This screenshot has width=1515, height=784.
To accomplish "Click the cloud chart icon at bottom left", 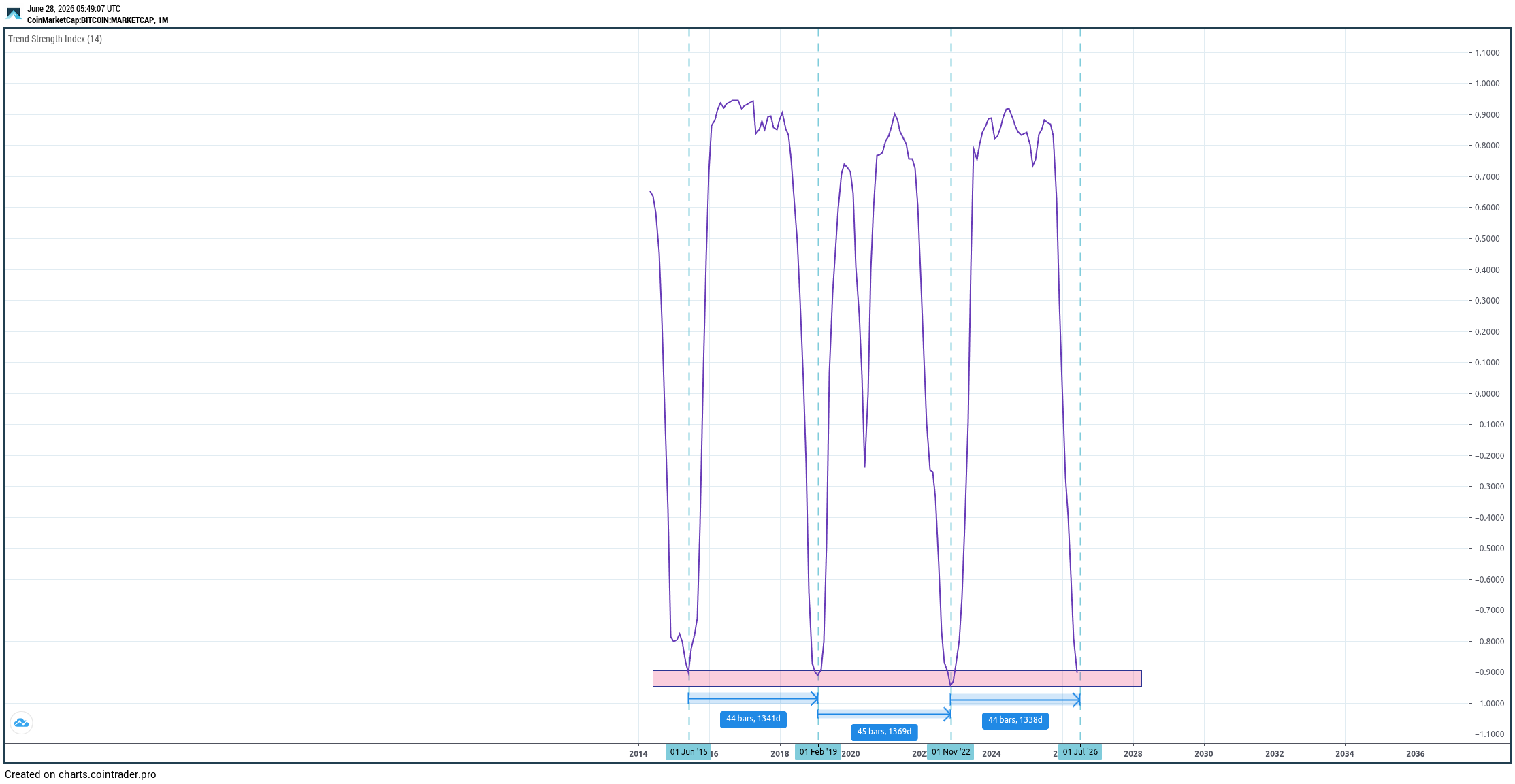I will 21,723.
